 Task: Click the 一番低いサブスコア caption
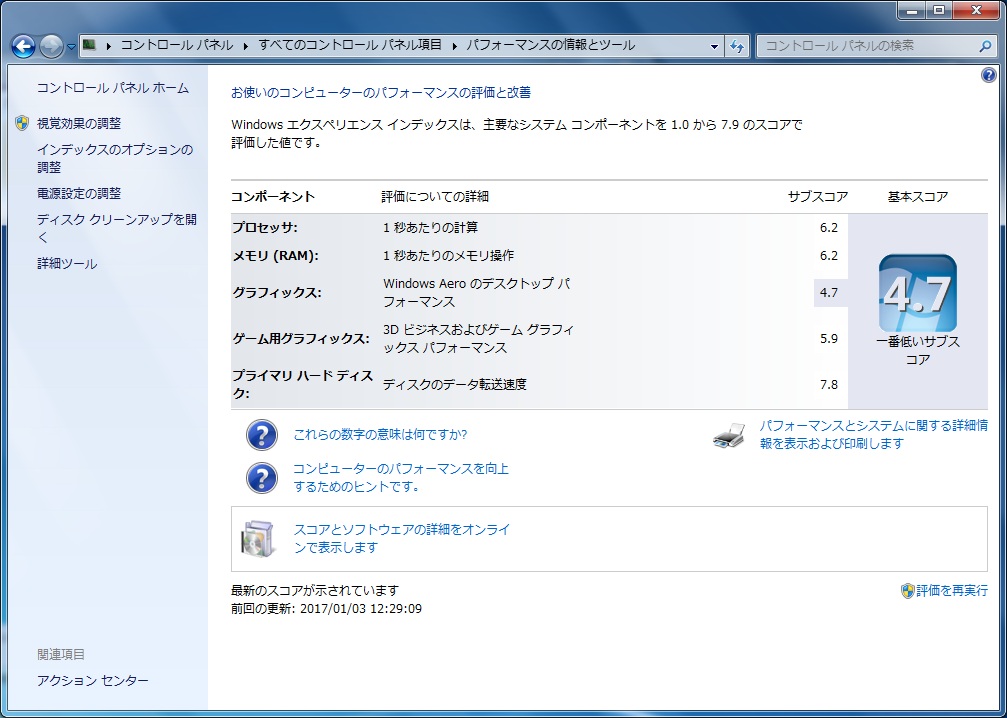pyautogui.click(x=918, y=351)
